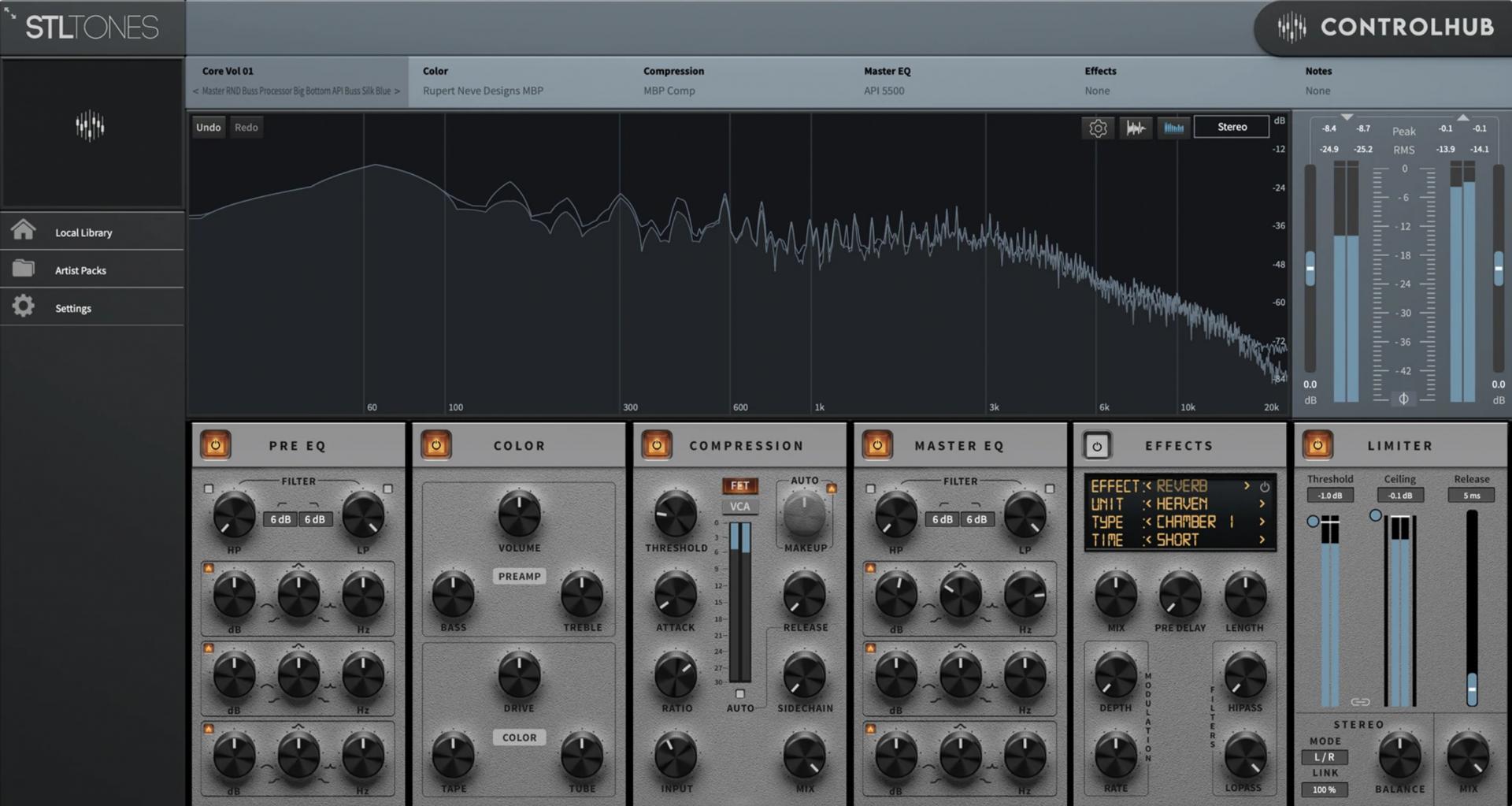Image resolution: width=1512 pixels, height=806 pixels.
Task: Adjust input gain slider left of meters
Action: tap(1310, 268)
